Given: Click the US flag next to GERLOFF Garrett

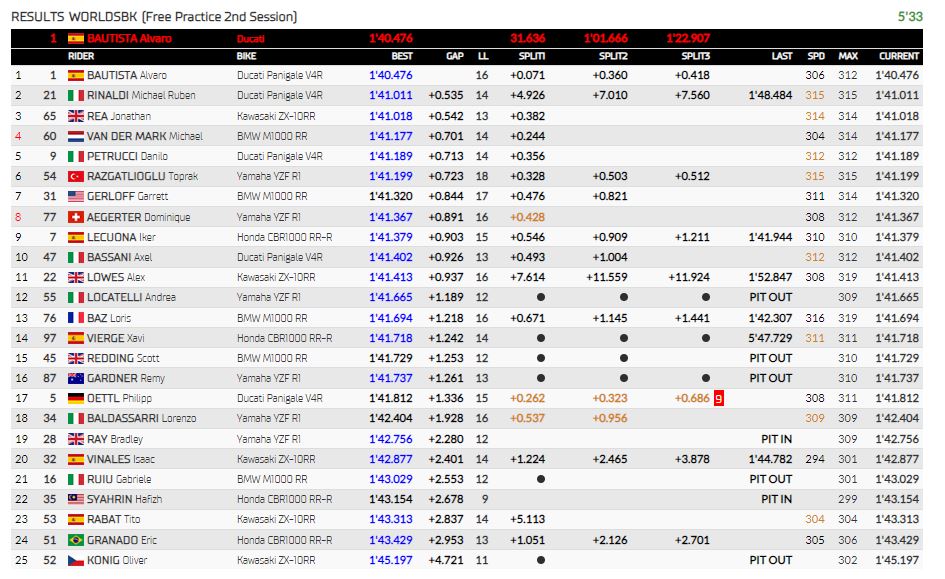Looking at the screenshot, I should (76, 196).
